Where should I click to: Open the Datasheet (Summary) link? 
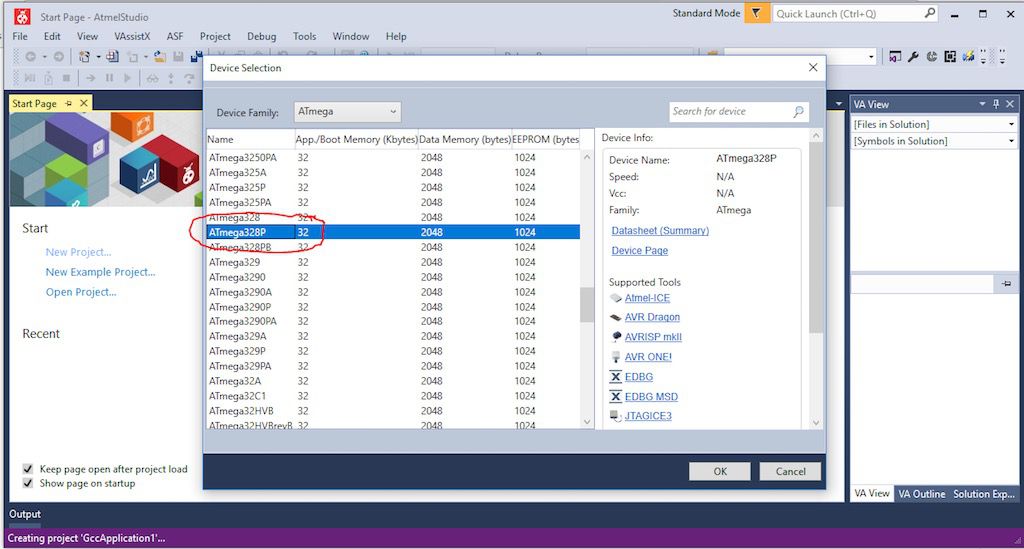(660, 230)
